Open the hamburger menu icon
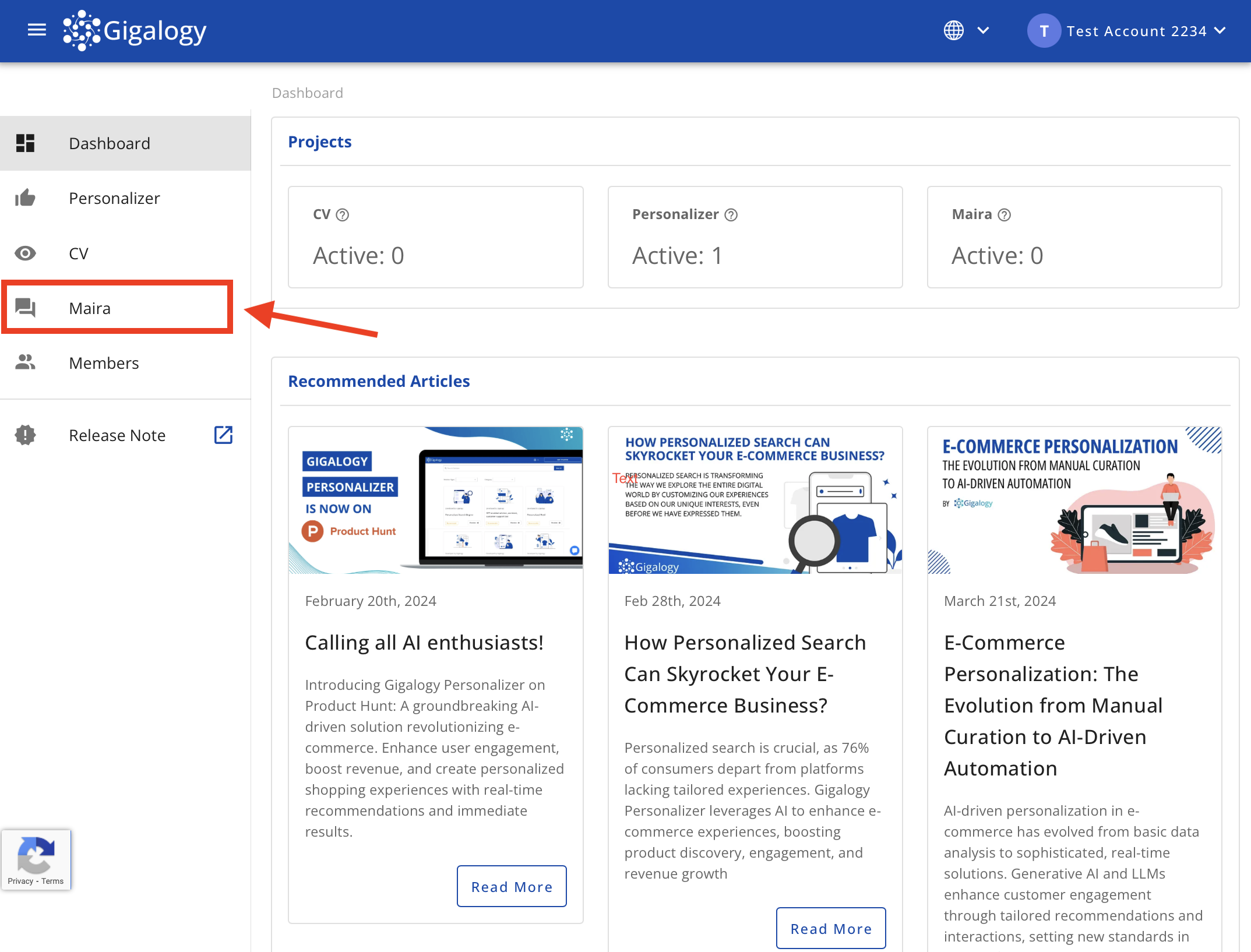This screenshot has width=1251, height=952. pyautogui.click(x=37, y=30)
